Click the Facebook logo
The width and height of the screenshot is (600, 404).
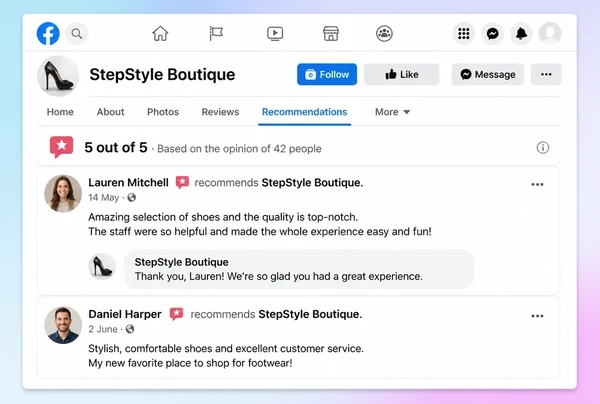(48, 34)
